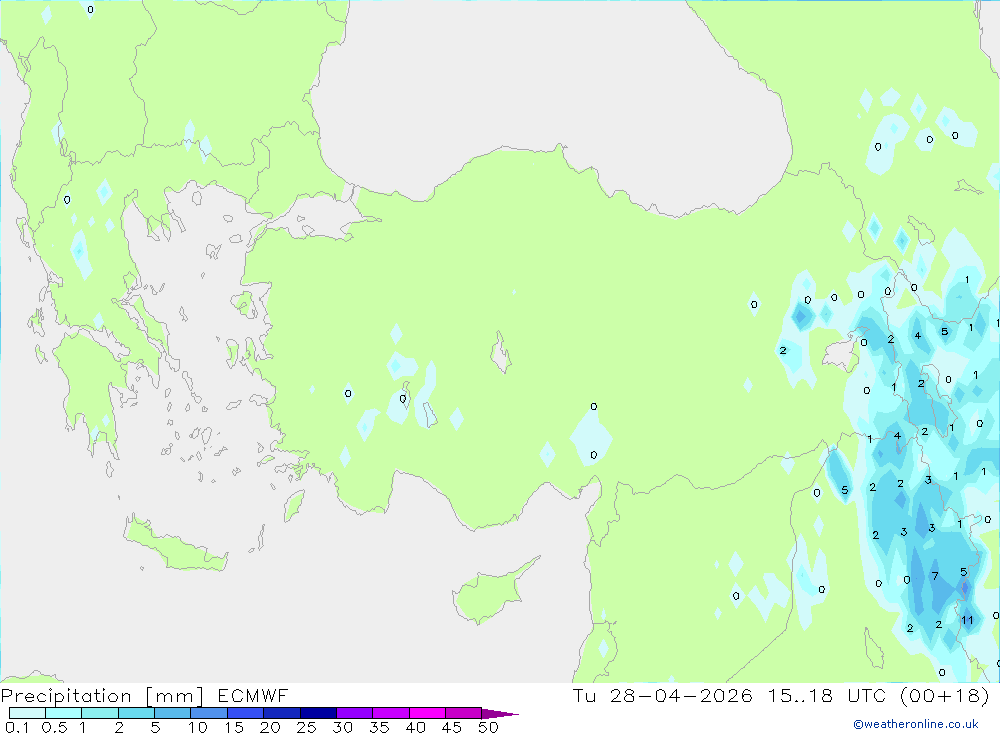Click the above-50 mm legend arrow tip

pos(500,713)
